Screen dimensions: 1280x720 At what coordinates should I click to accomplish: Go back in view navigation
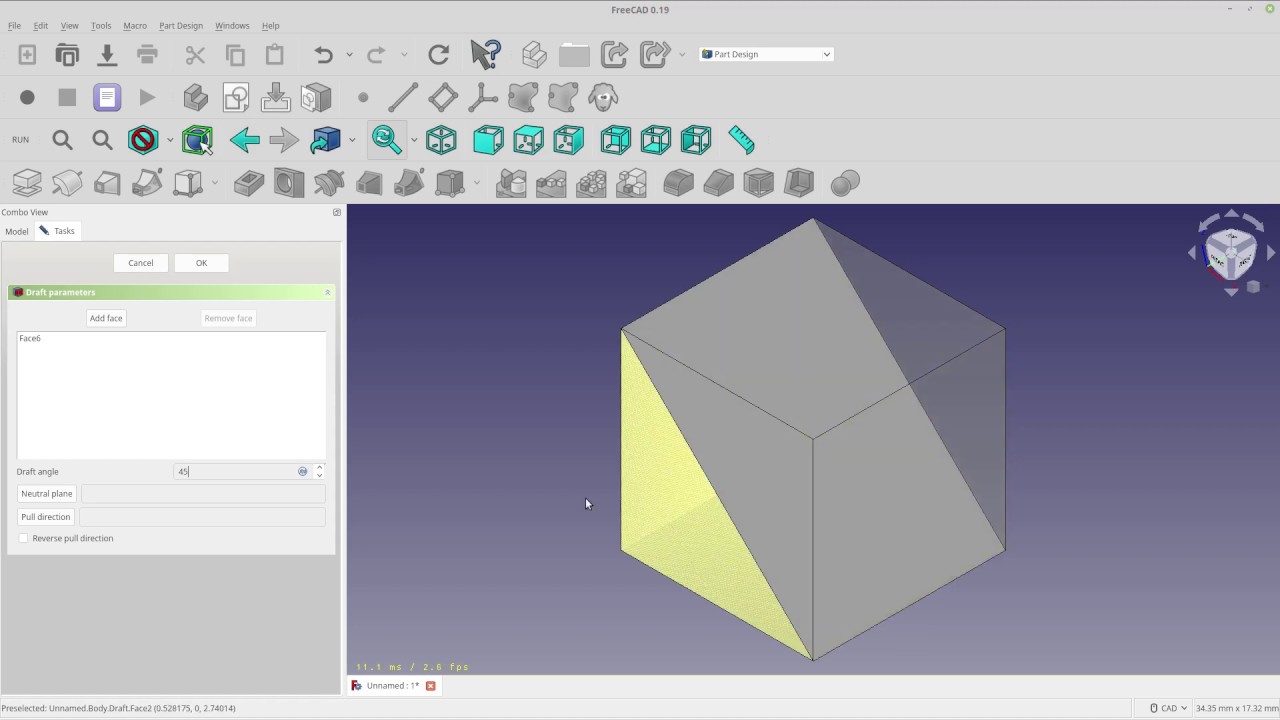coord(244,140)
